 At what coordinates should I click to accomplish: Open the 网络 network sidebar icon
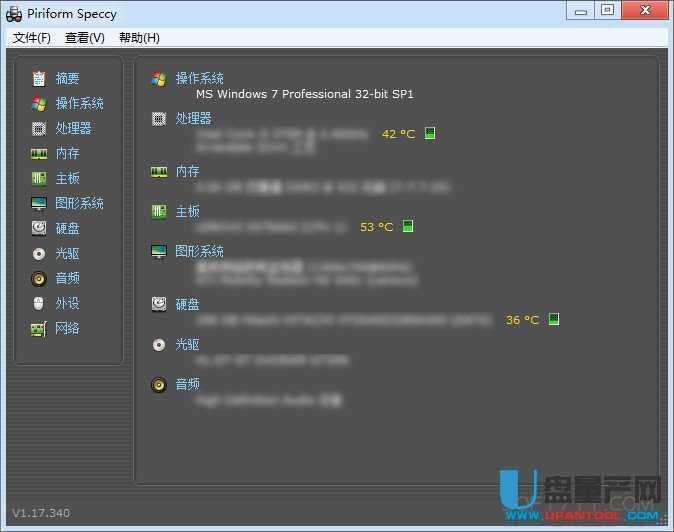pyautogui.click(x=39, y=328)
